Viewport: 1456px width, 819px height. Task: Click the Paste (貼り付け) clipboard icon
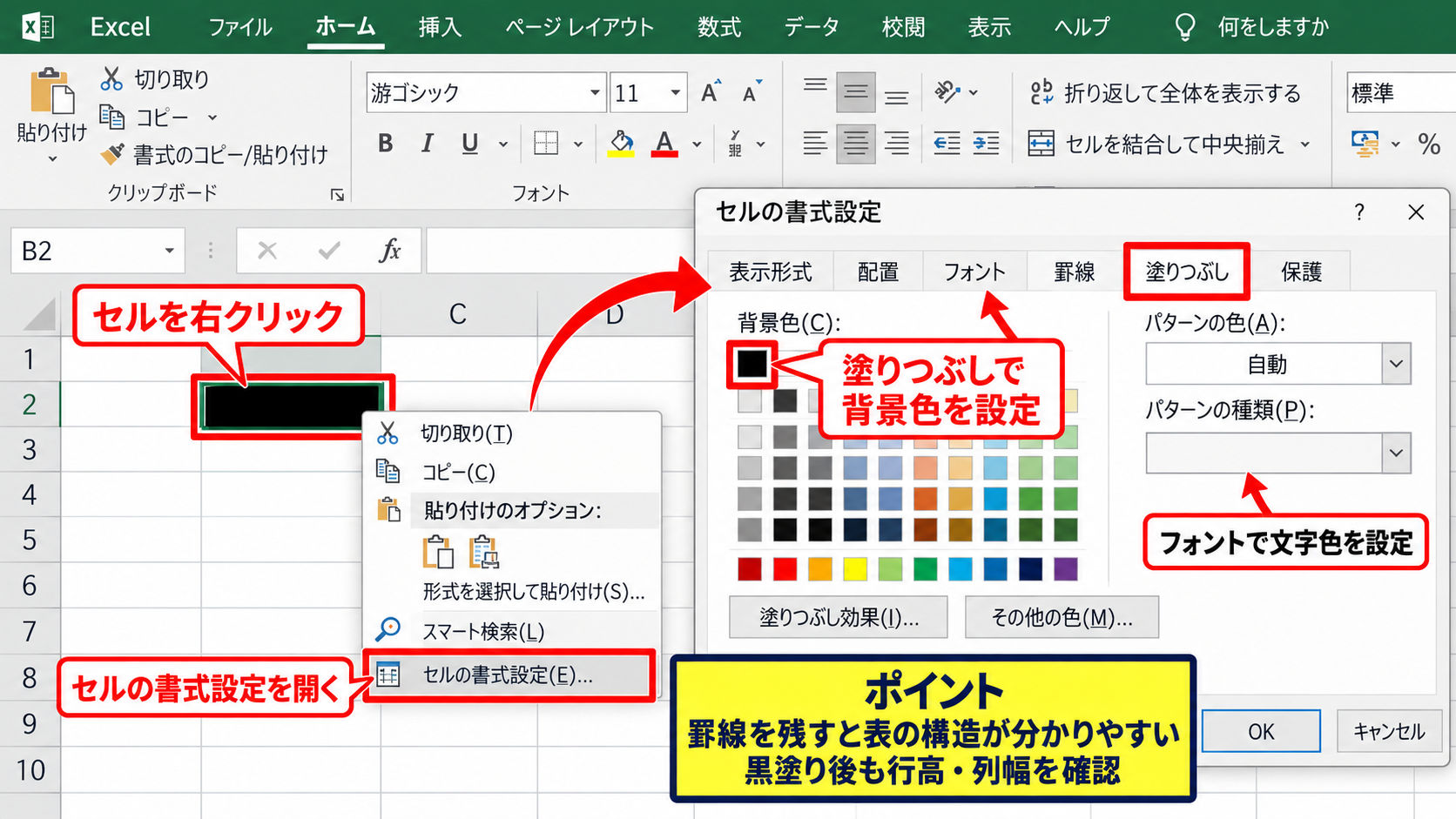pyautogui.click(x=51, y=92)
